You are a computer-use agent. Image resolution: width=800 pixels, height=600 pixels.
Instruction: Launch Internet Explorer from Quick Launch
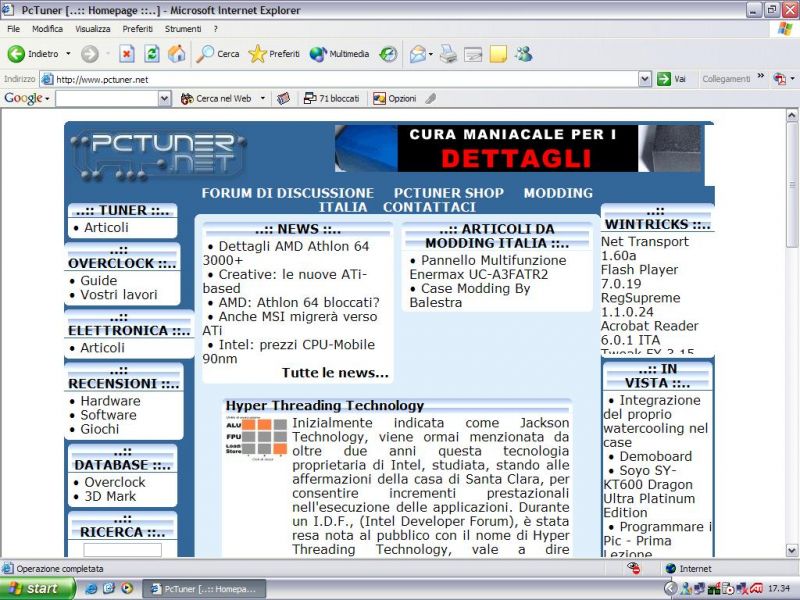tap(92, 588)
